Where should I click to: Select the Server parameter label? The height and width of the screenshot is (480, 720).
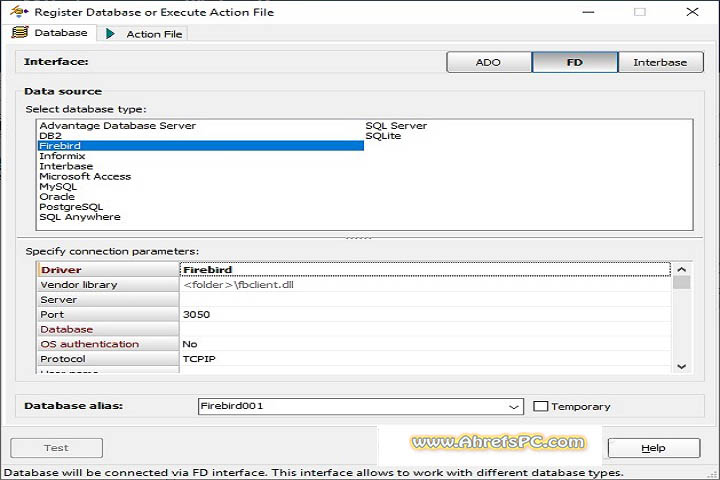click(x=108, y=299)
